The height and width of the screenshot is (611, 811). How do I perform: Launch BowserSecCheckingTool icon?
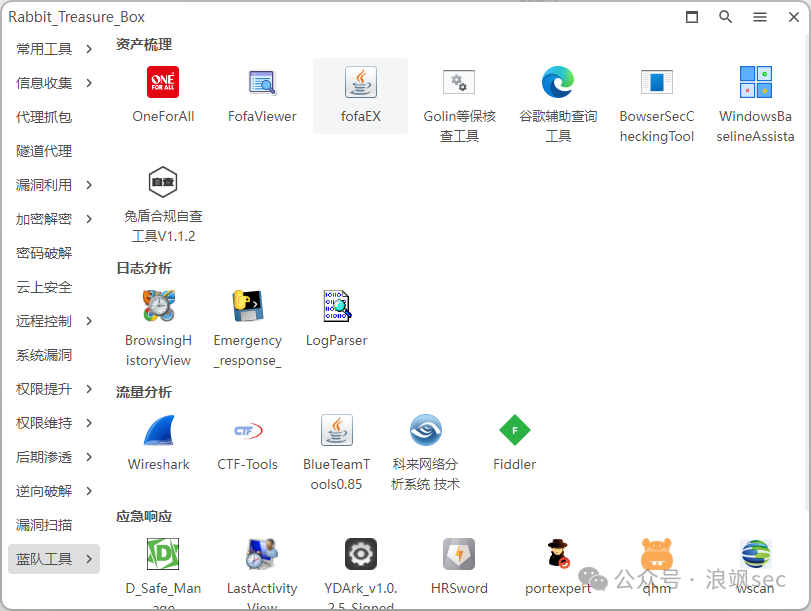(x=657, y=82)
